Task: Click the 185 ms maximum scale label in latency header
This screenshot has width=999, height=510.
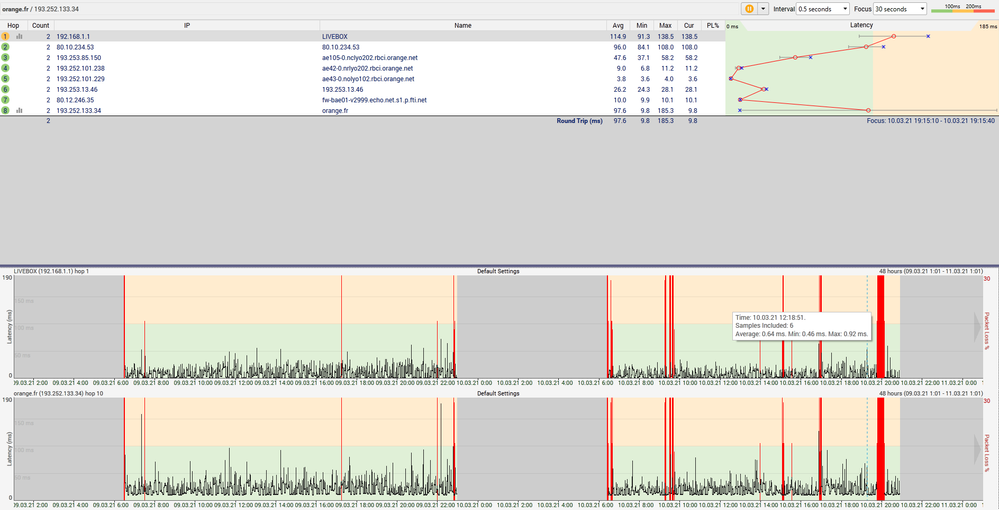Action: point(988,26)
